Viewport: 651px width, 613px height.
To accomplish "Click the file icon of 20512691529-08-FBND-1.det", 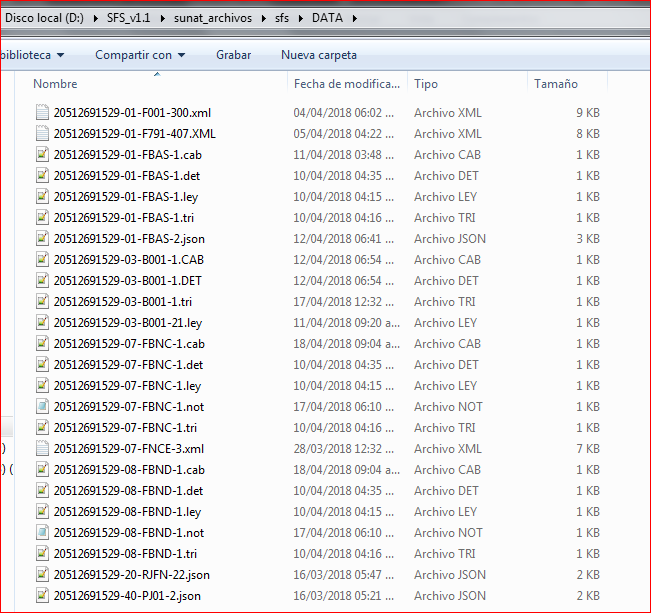I will [42, 491].
